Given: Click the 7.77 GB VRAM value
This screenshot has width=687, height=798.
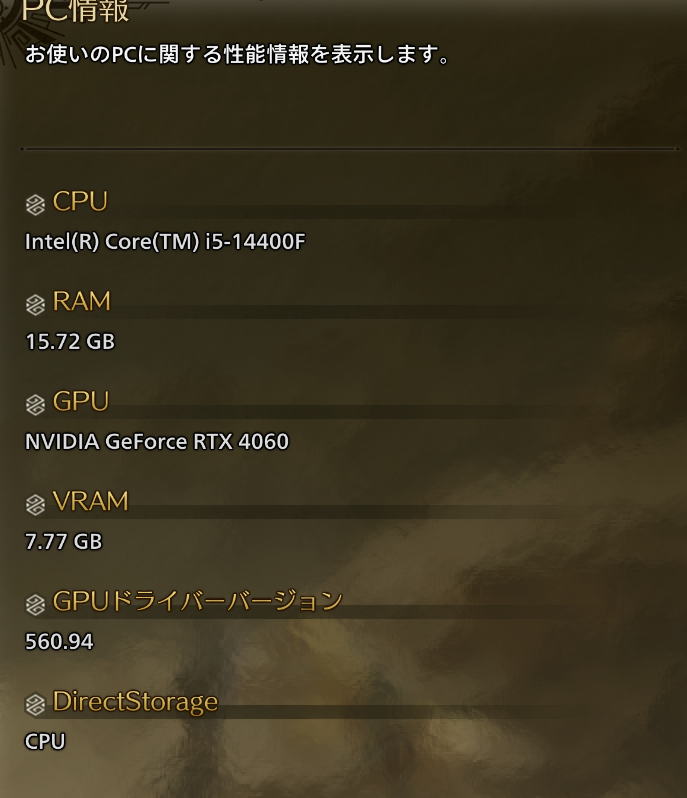Looking at the screenshot, I should click(64, 542).
